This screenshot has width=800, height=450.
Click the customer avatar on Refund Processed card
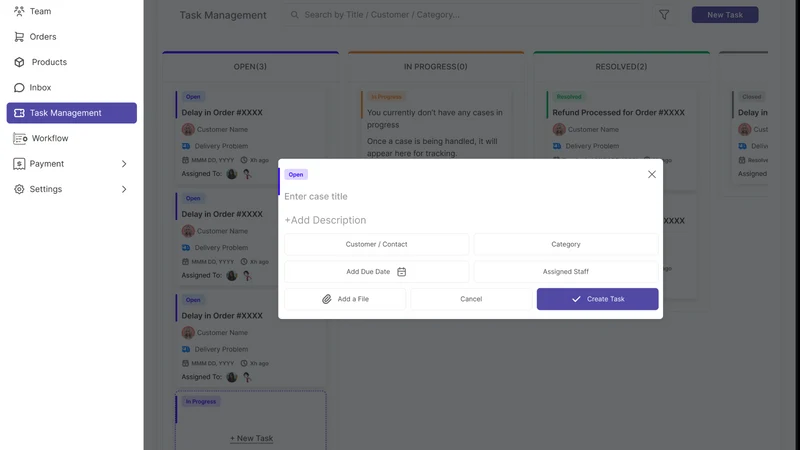(559, 130)
